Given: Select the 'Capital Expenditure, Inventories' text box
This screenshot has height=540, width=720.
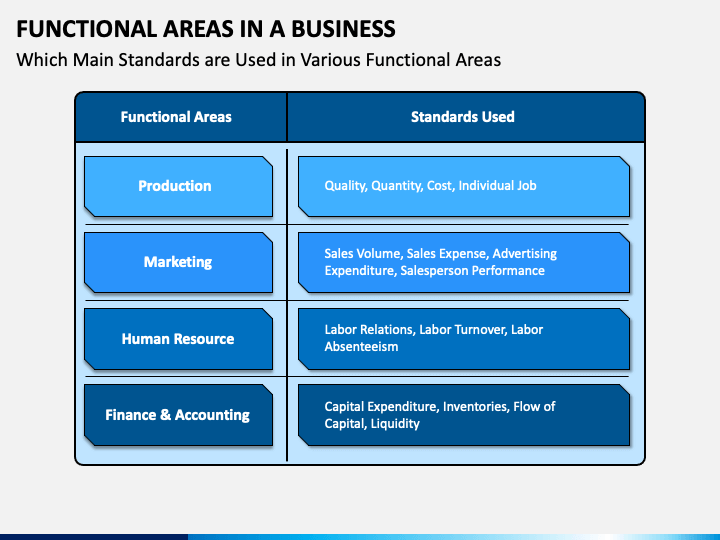Looking at the screenshot, I should pyautogui.click(x=464, y=415).
